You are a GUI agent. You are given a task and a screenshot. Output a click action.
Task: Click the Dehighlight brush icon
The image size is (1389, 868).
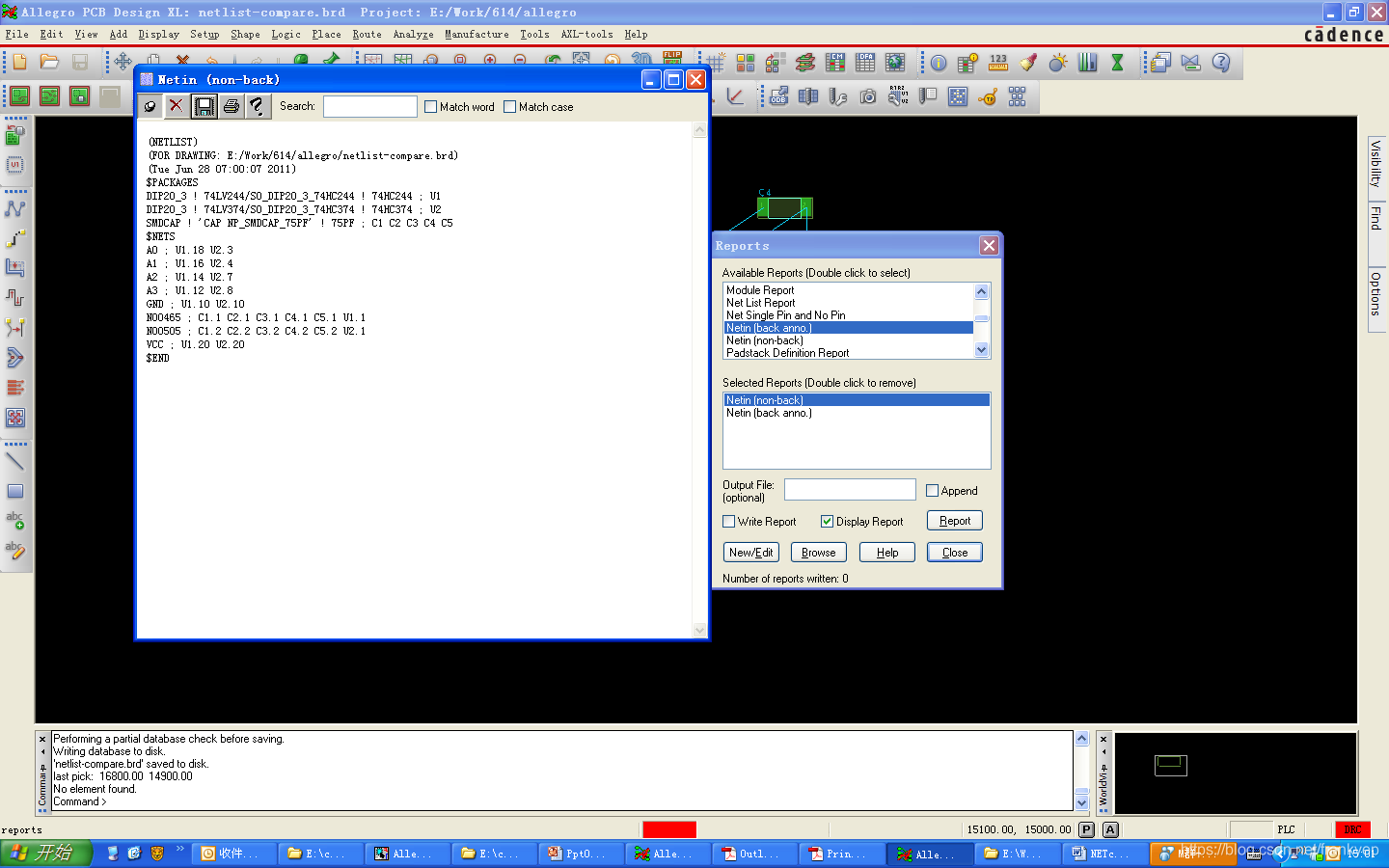[x=1028, y=63]
